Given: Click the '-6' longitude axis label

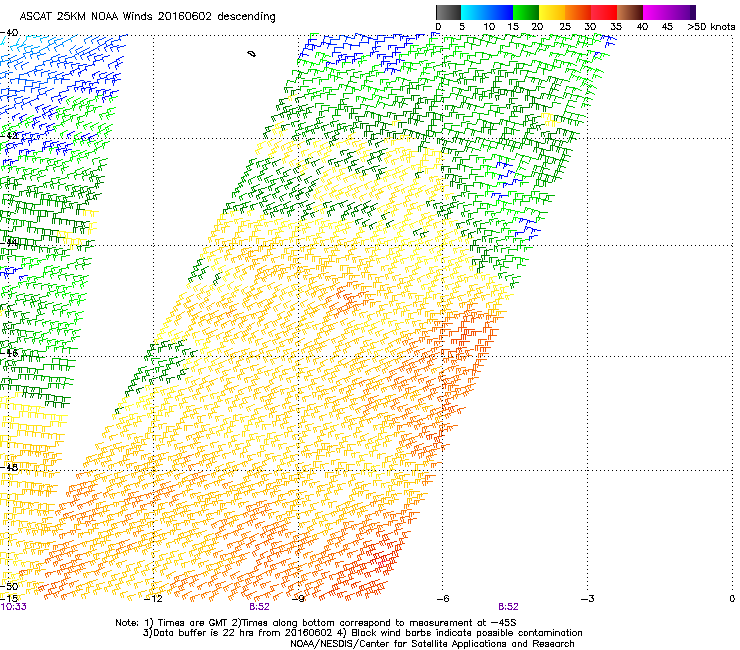Looking at the screenshot, I should [442, 599].
